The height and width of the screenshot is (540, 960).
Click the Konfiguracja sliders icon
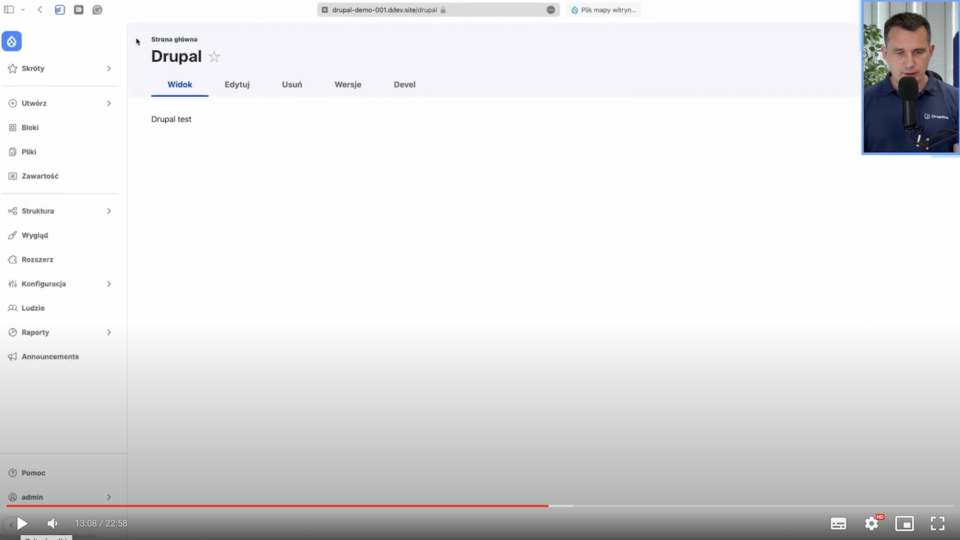12,283
